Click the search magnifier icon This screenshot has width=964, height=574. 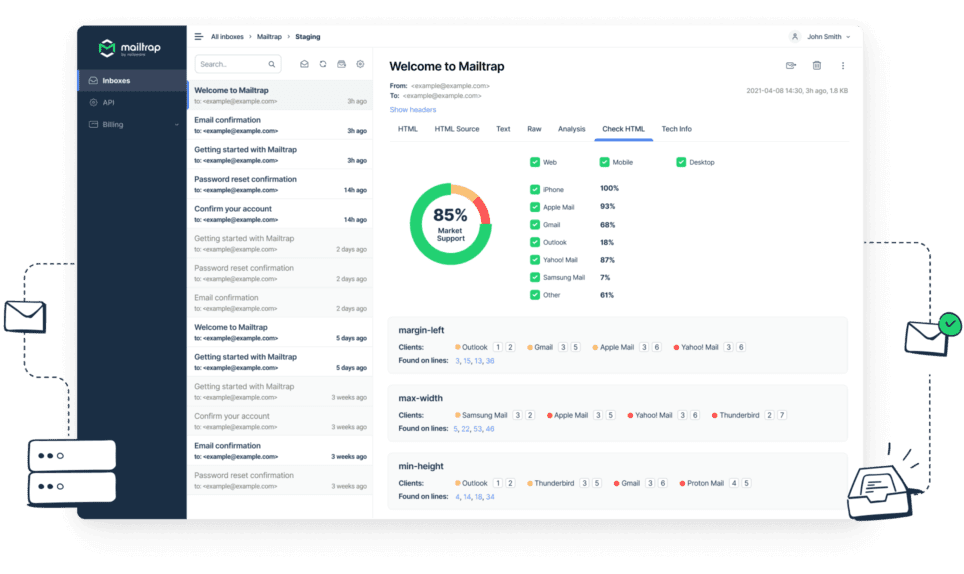pyautogui.click(x=272, y=64)
